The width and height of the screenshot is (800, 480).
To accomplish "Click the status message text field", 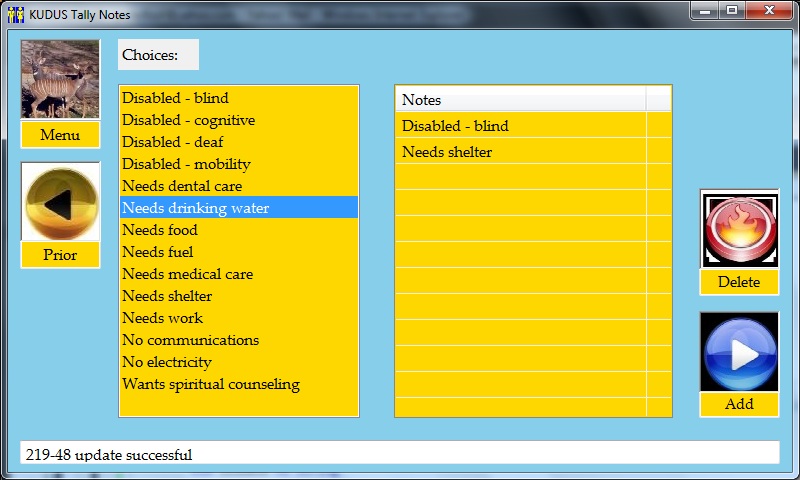I will tap(400, 454).
